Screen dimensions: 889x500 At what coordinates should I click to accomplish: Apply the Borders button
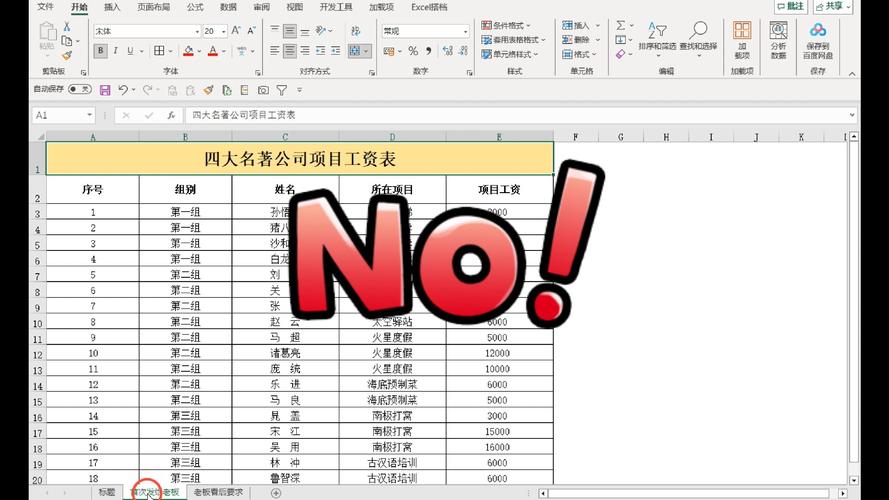pyautogui.click(x=159, y=51)
